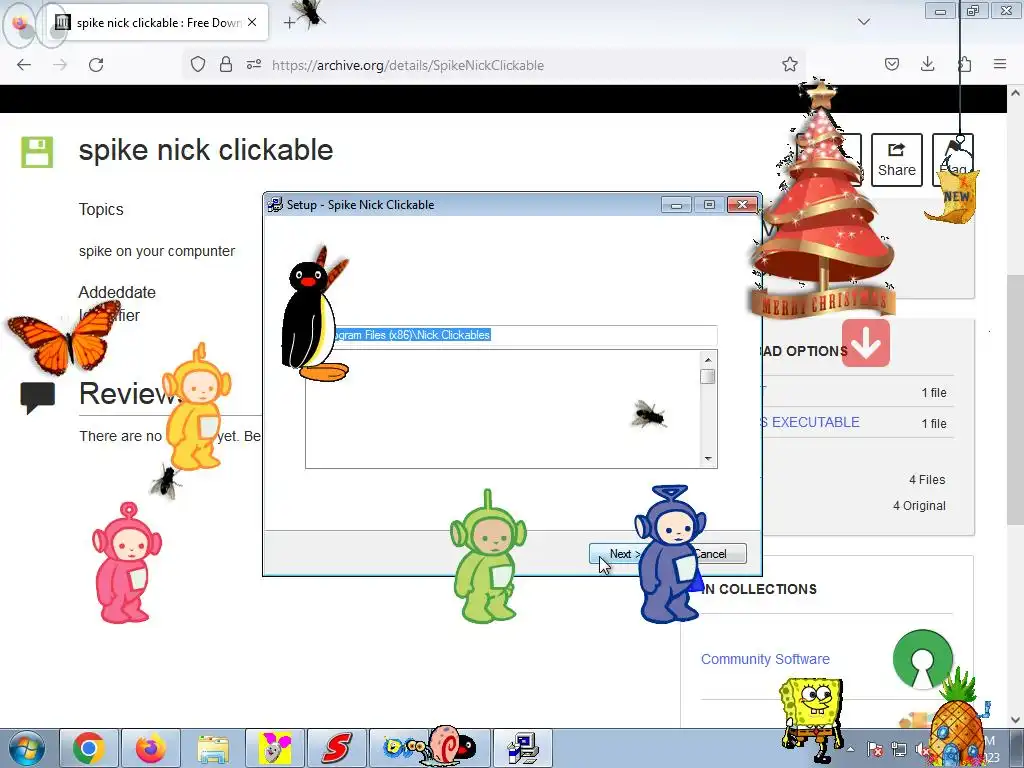Image resolution: width=1024 pixels, height=768 pixels.
Task: Click the '4 Original' text
Action: [x=919, y=505]
